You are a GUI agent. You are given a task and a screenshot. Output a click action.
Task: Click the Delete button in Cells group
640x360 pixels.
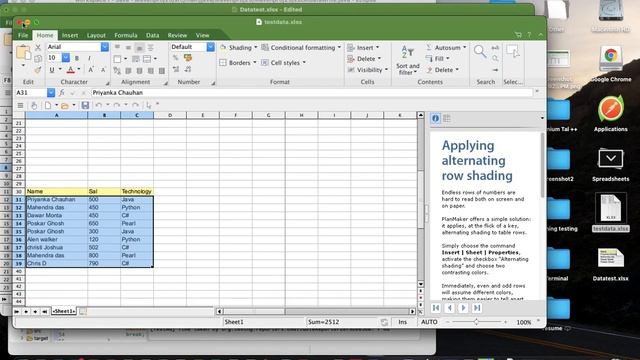tap(364, 59)
